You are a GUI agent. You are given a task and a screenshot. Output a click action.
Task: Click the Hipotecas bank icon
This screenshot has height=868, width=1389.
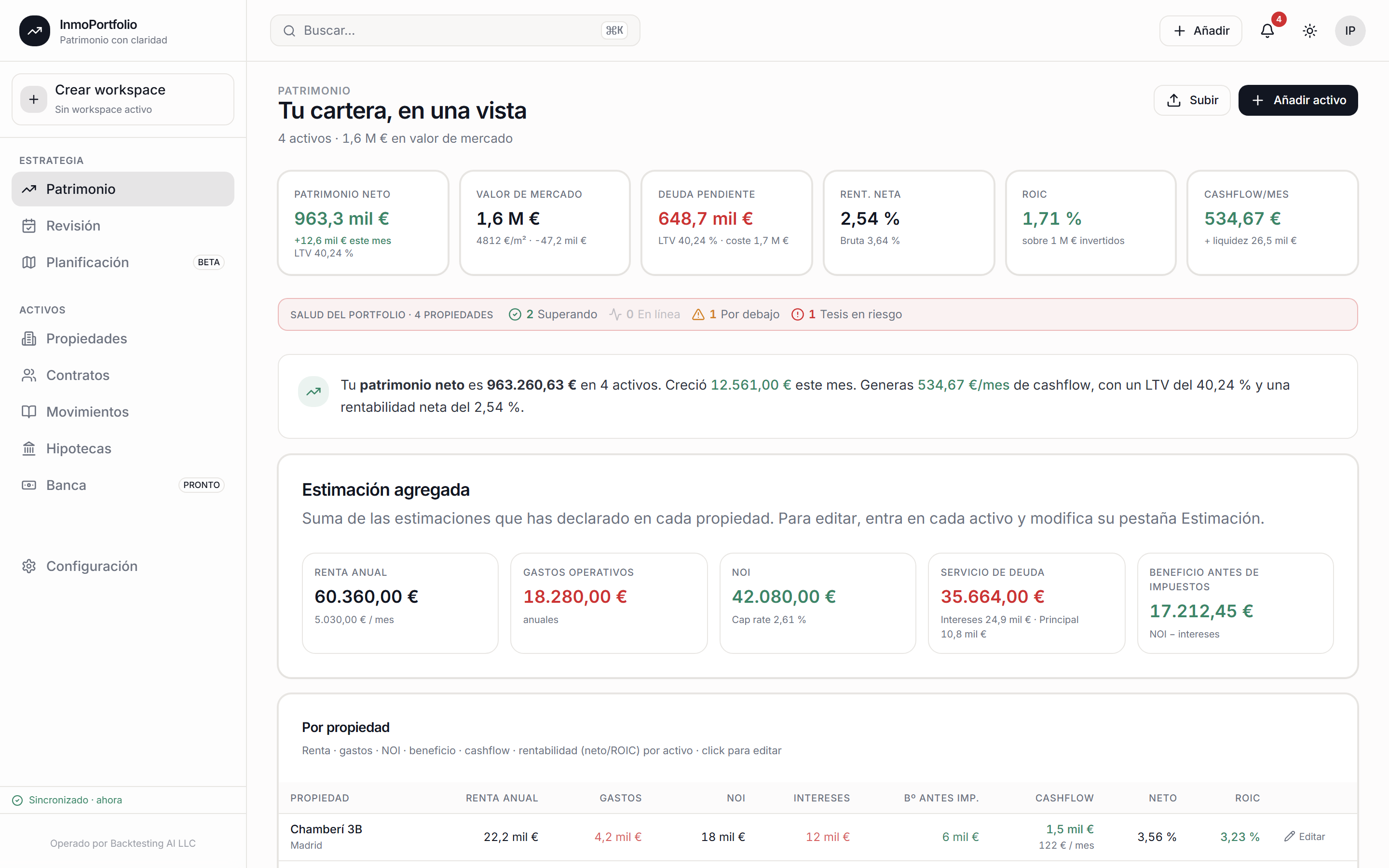(x=29, y=449)
